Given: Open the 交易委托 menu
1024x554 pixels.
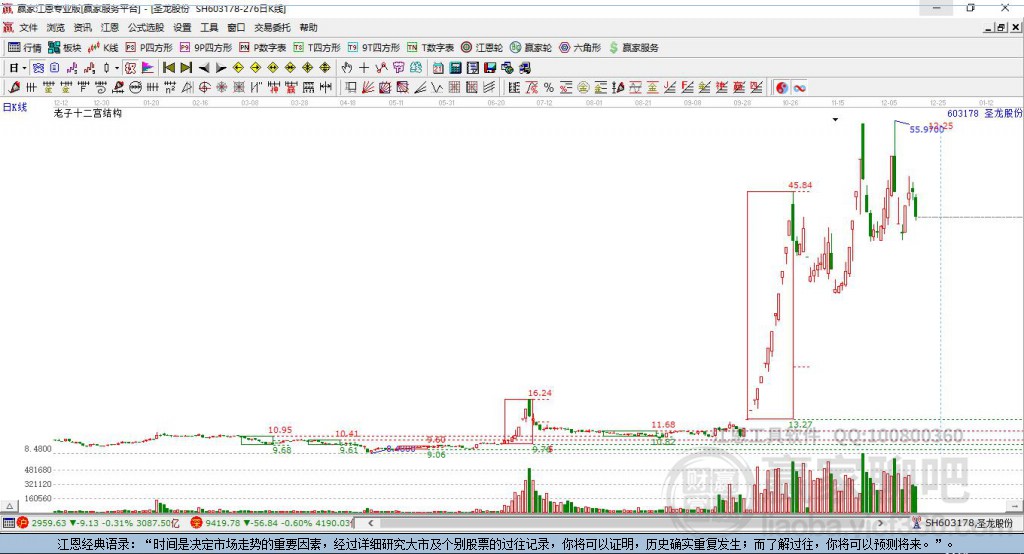Looking at the screenshot, I should tap(272, 27).
